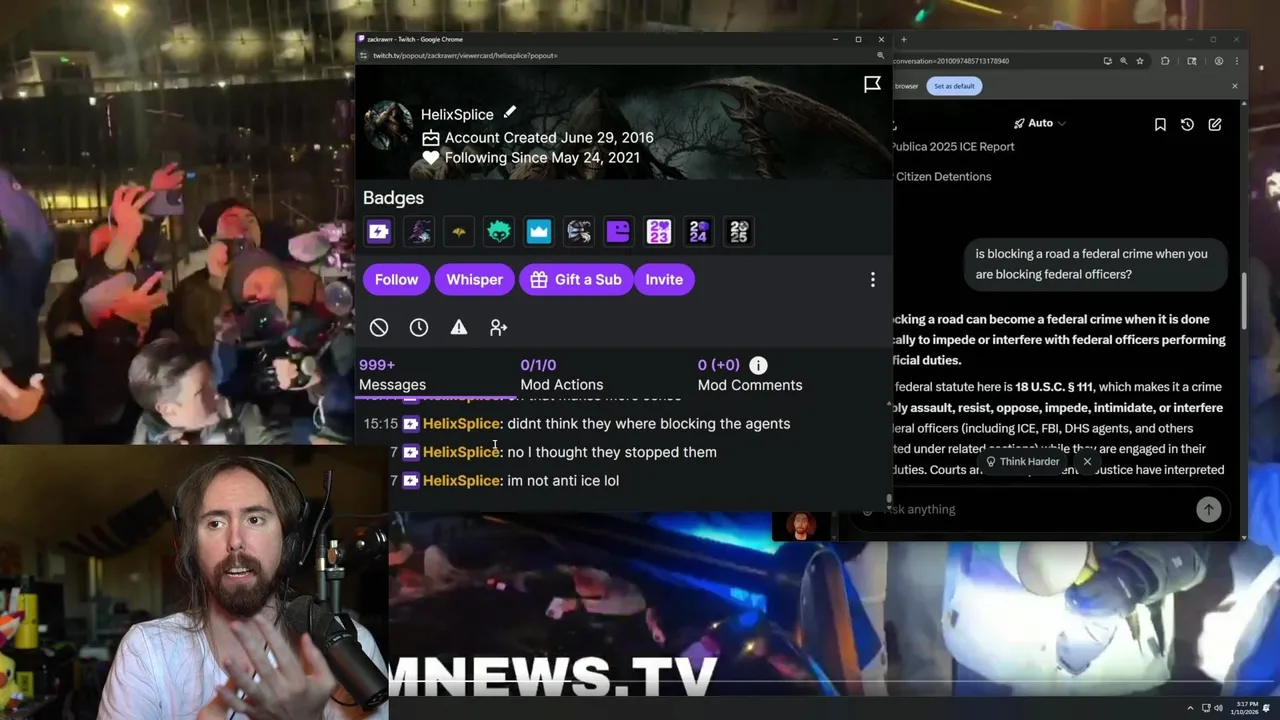
Task: Open the Auto model dropdown in chat window
Action: pos(1040,123)
